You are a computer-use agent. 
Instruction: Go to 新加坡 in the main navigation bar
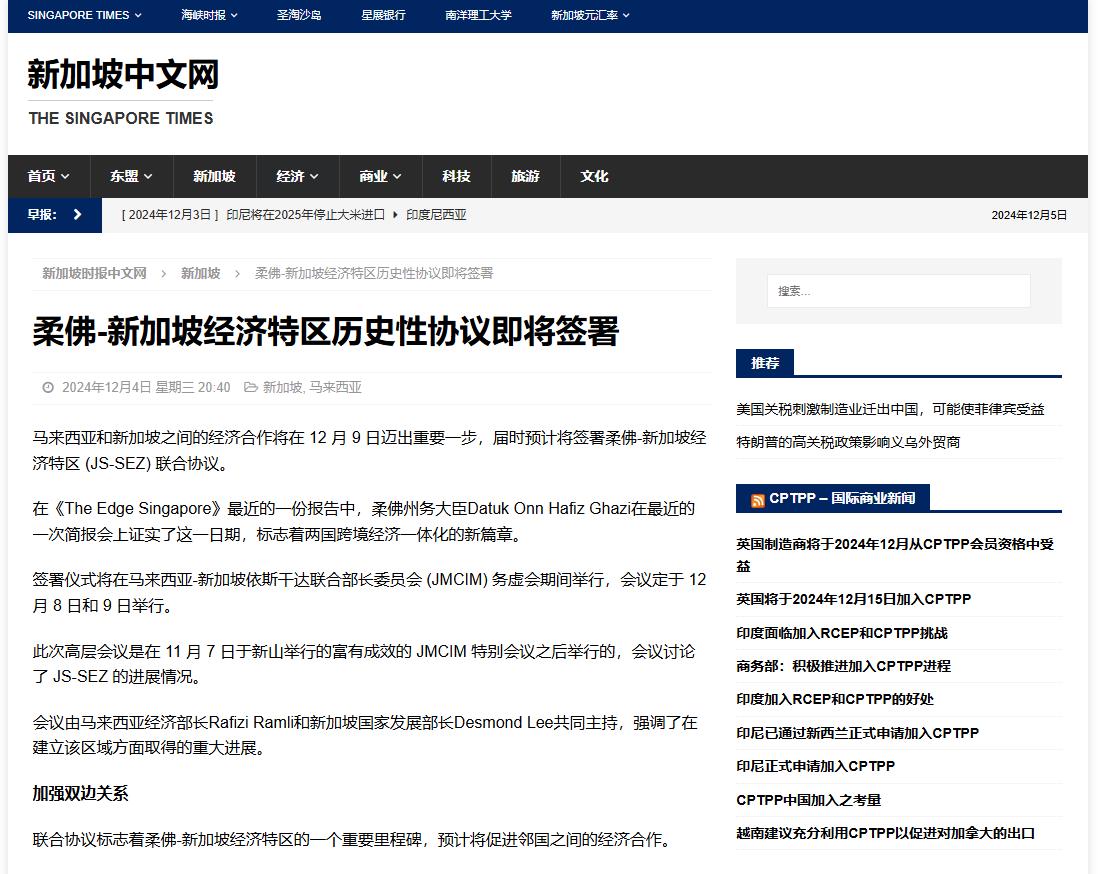[214, 176]
